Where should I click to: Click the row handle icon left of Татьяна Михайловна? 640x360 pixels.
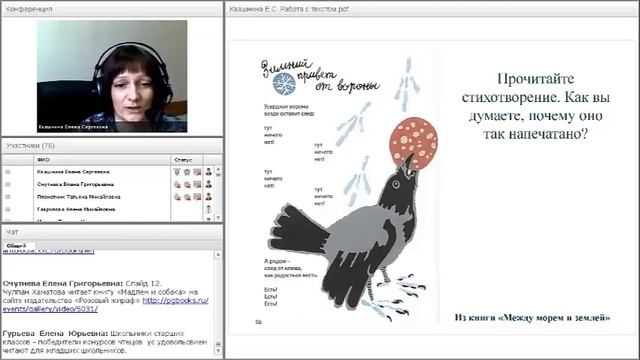point(8,197)
